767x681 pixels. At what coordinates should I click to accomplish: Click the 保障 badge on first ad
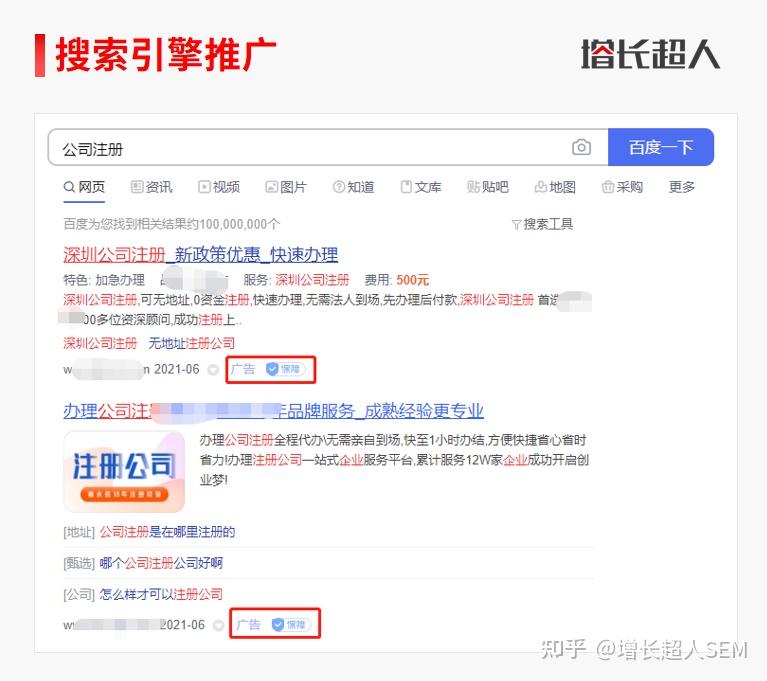285,369
